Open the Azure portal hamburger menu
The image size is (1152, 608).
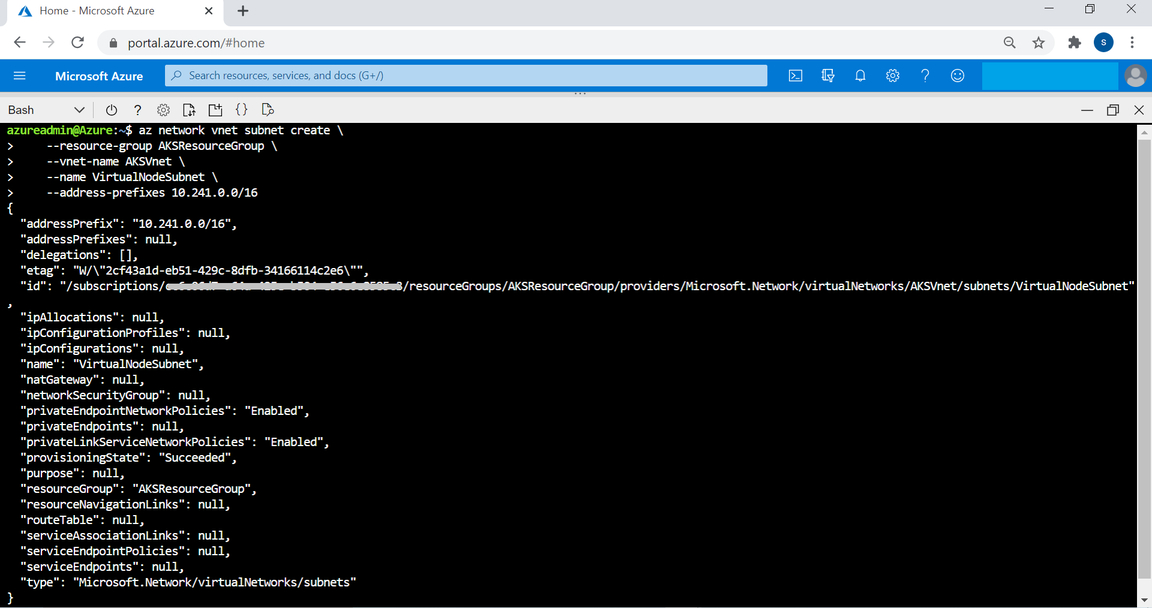[x=19, y=76]
